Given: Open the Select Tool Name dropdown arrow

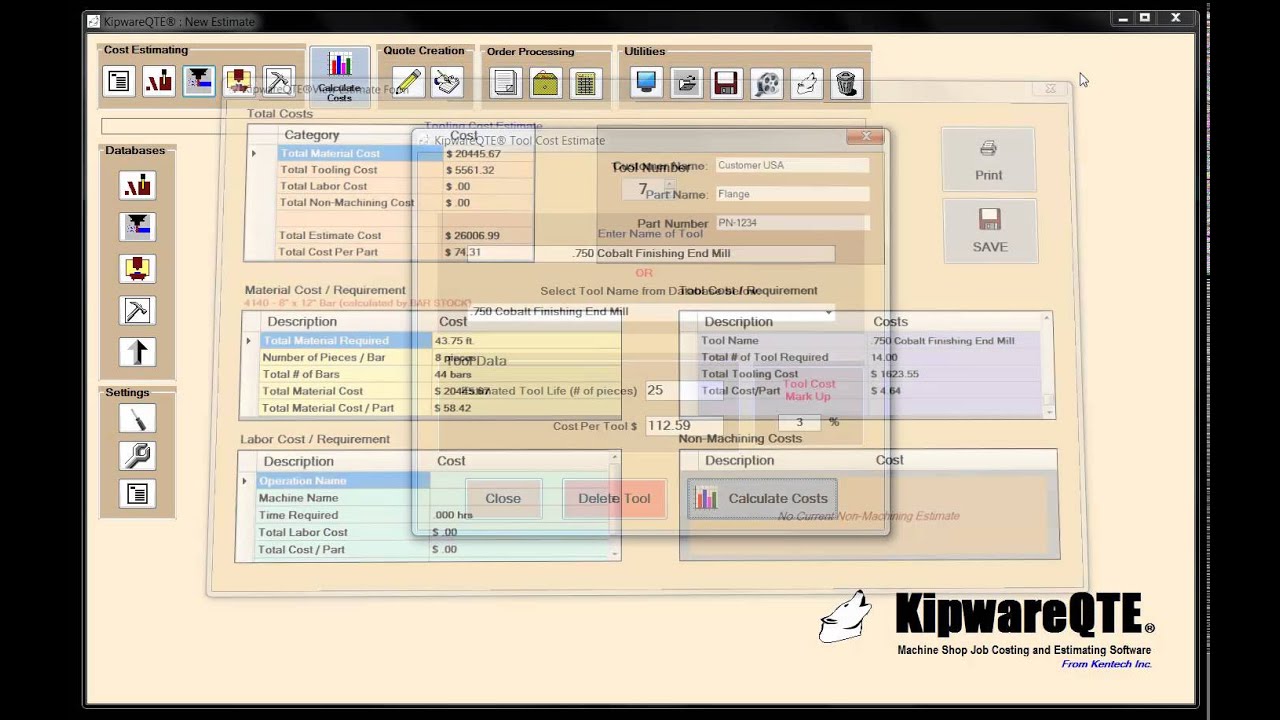Looking at the screenshot, I should point(828,312).
